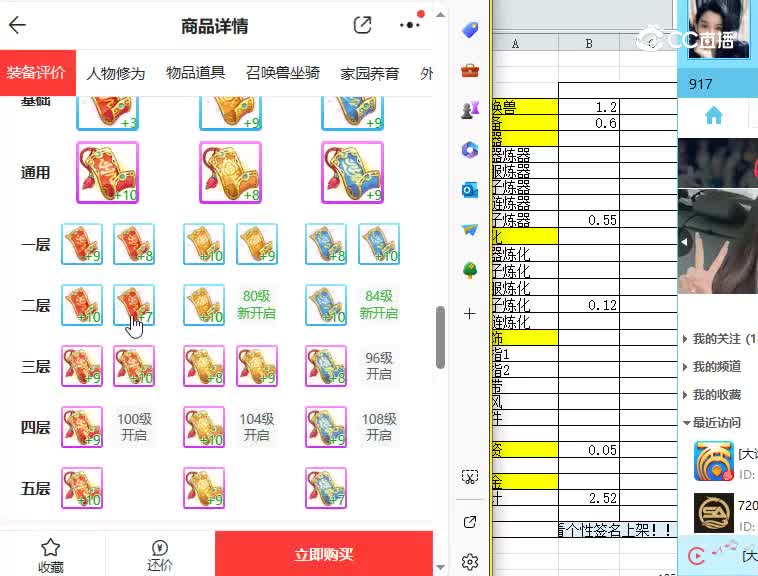Select 二层 red scroll +7
The height and width of the screenshot is (576, 758).
134,305
